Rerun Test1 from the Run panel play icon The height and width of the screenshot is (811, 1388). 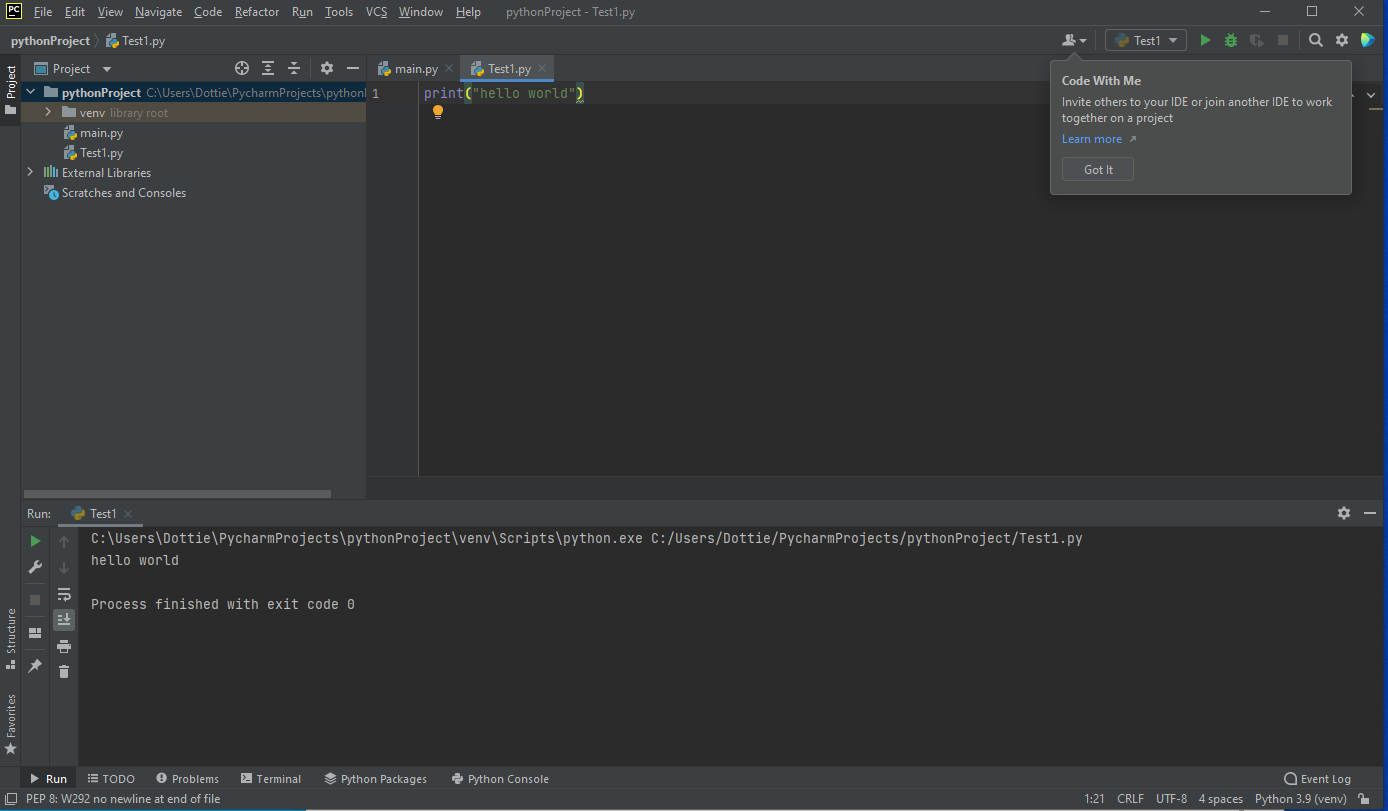coord(35,541)
